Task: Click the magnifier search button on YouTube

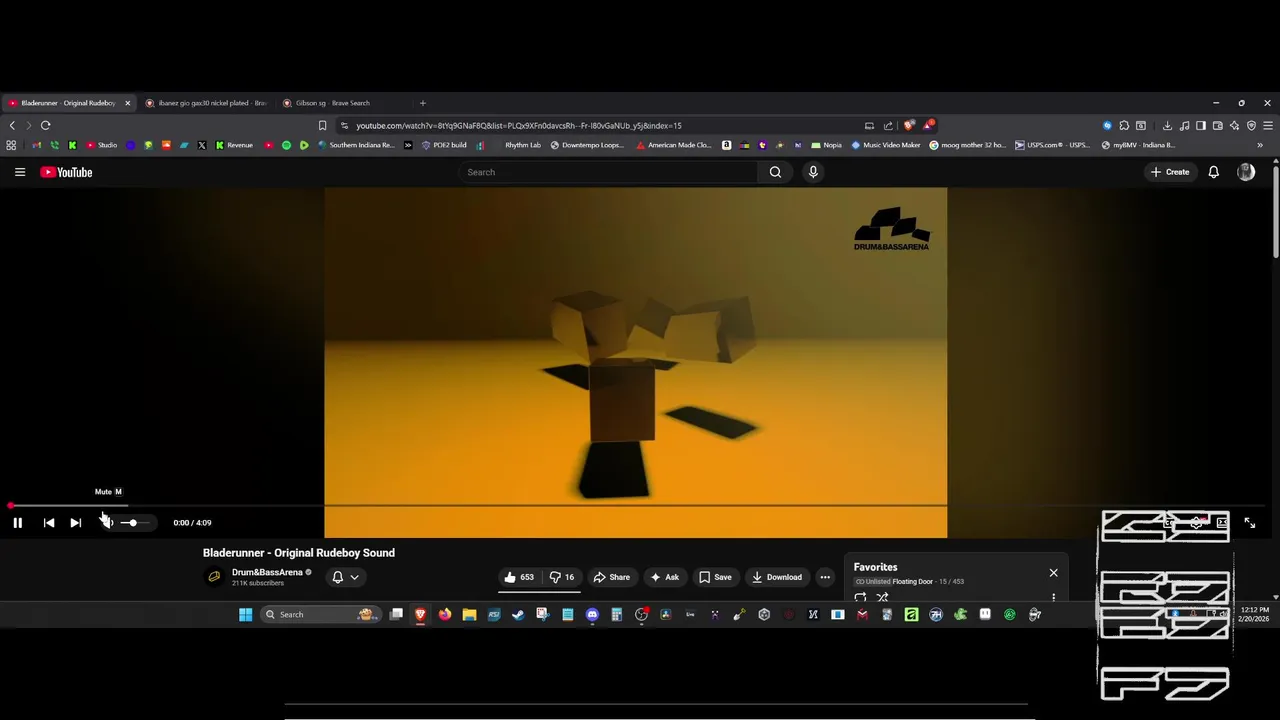Action: 775,172
